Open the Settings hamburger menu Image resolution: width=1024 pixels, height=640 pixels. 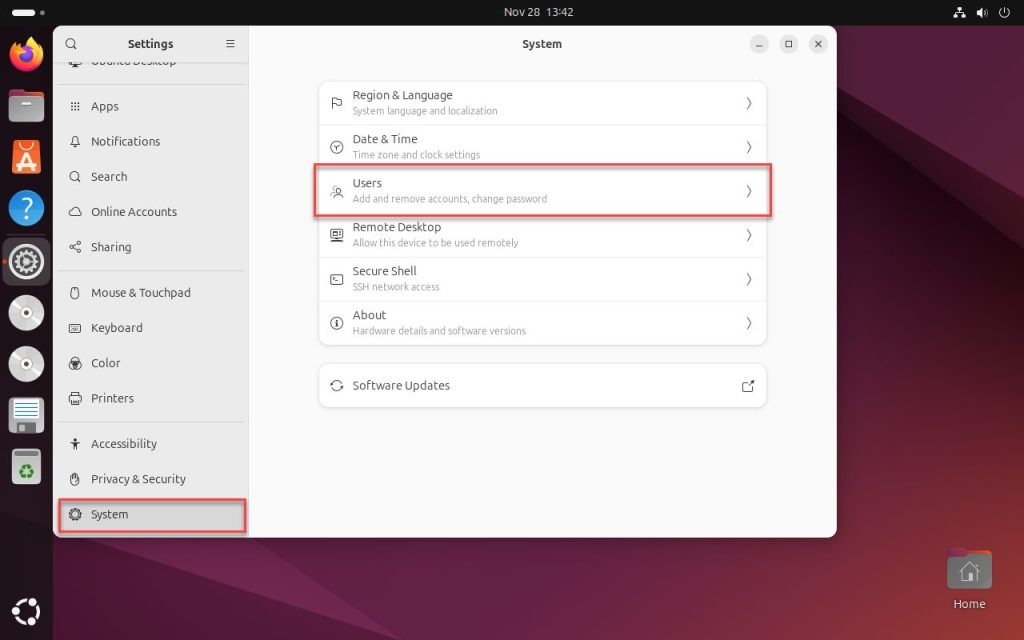pyautogui.click(x=230, y=44)
